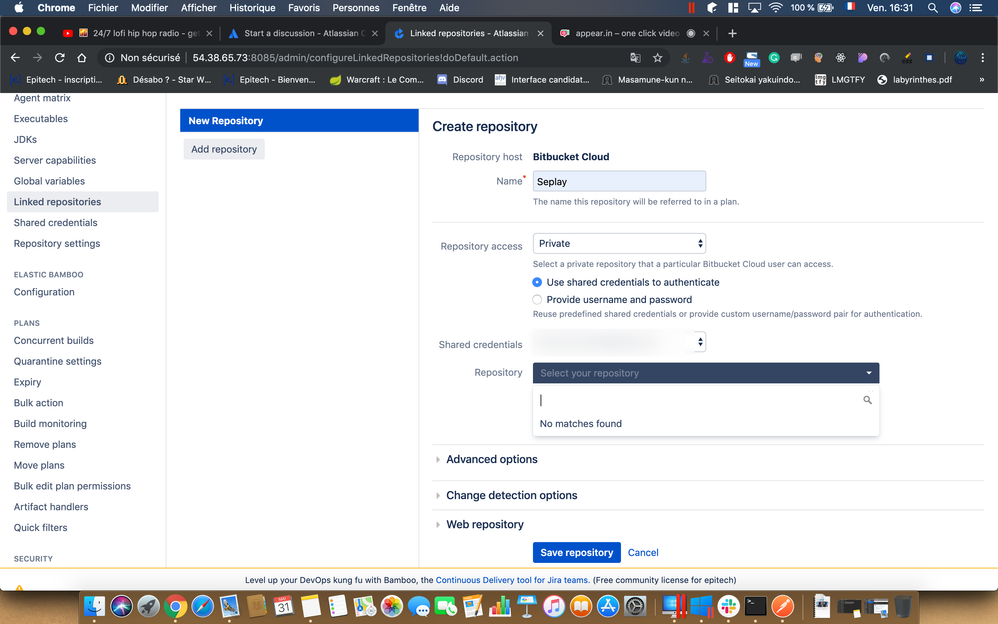The width and height of the screenshot is (998, 624).
Task: Close the Linked repositories tab
Action: 540,33
